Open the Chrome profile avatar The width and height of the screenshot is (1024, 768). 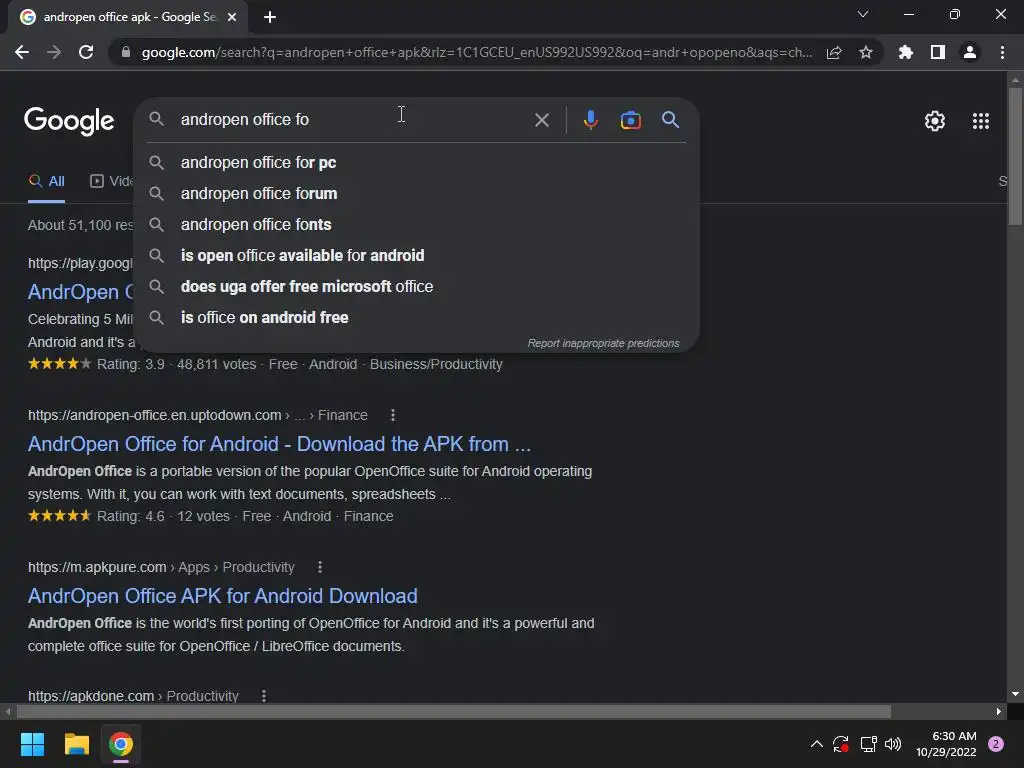[x=970, y=52]
